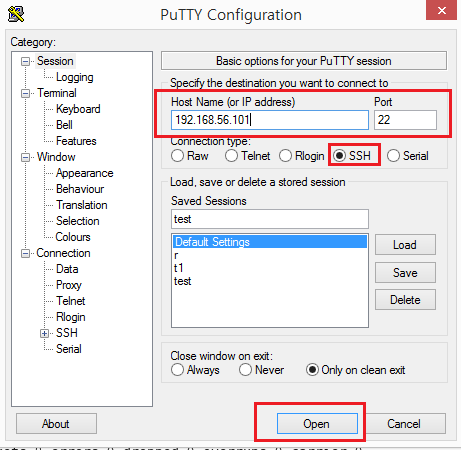
Task: Open the Behaviour settings category
Action: pos(80,189)
